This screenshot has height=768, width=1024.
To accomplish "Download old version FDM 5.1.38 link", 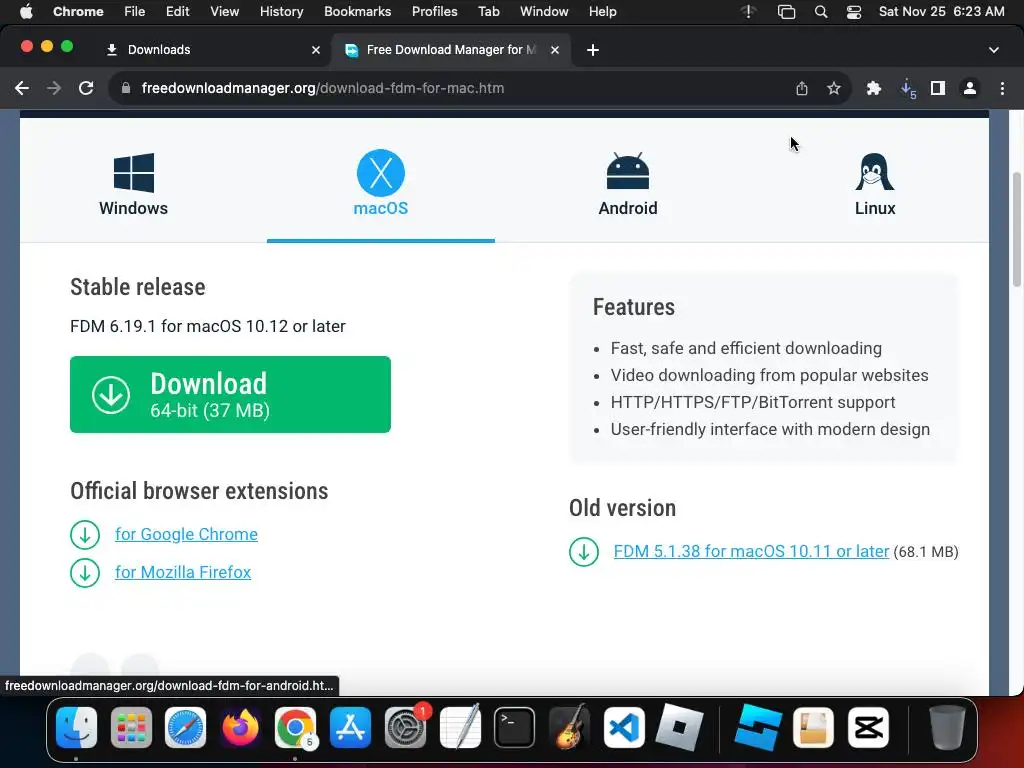I will 751,551.
